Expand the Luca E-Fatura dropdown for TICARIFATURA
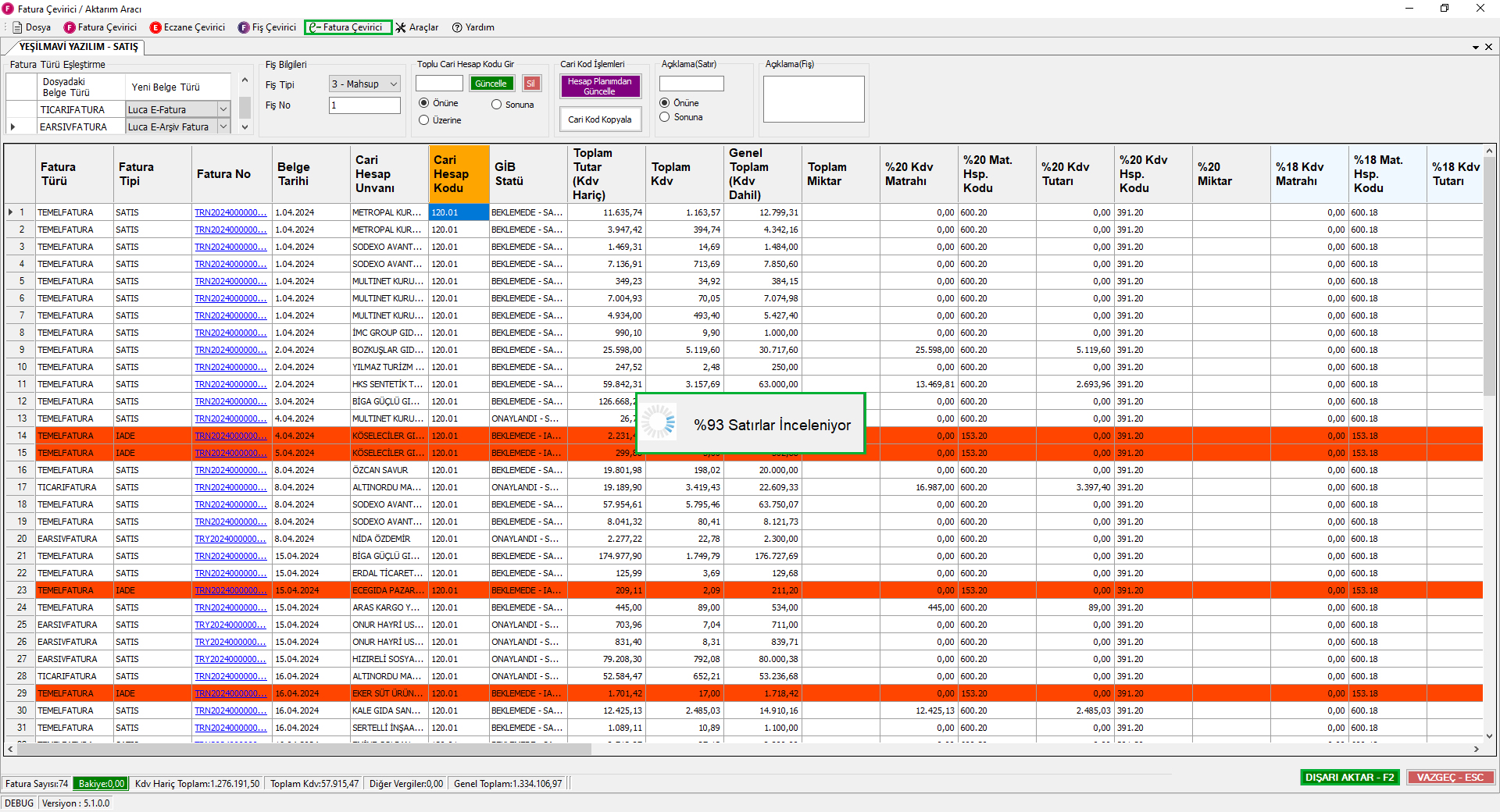 coord(223,109)
